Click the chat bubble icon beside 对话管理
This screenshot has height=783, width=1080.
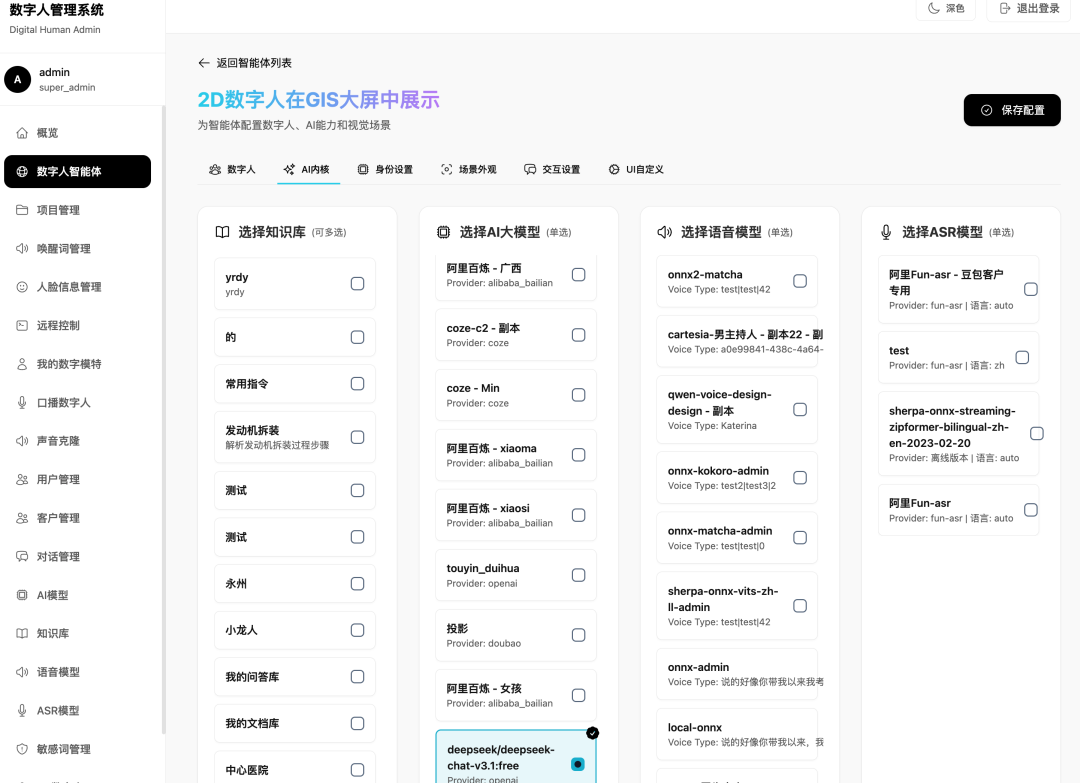(x=22, y=556)
